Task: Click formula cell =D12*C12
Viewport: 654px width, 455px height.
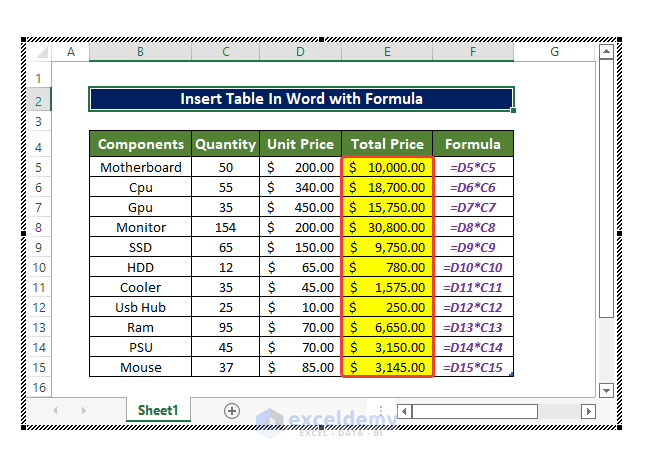Action: click(x=473, y=307)
